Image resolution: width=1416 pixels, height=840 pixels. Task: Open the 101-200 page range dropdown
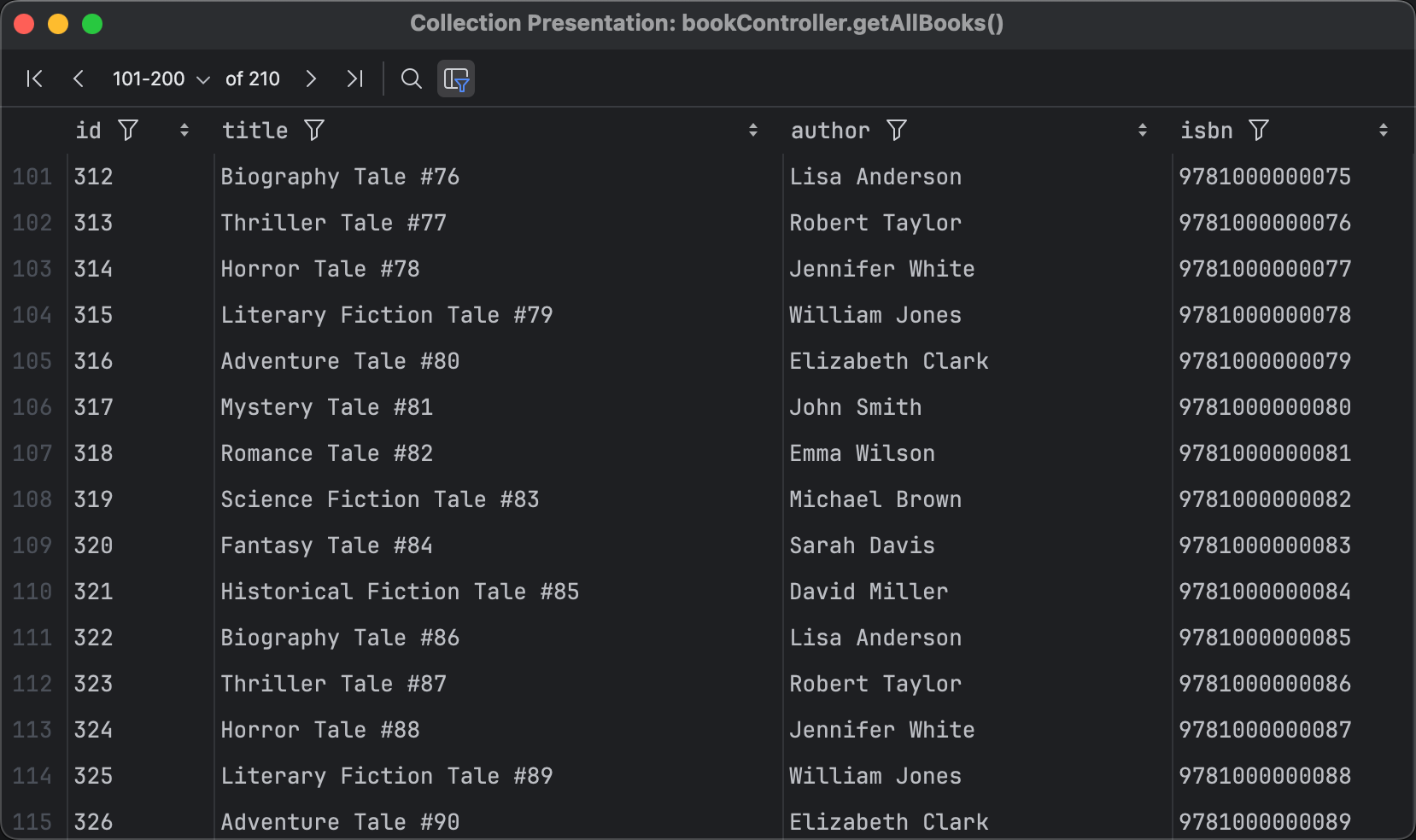tap(159, 79)
